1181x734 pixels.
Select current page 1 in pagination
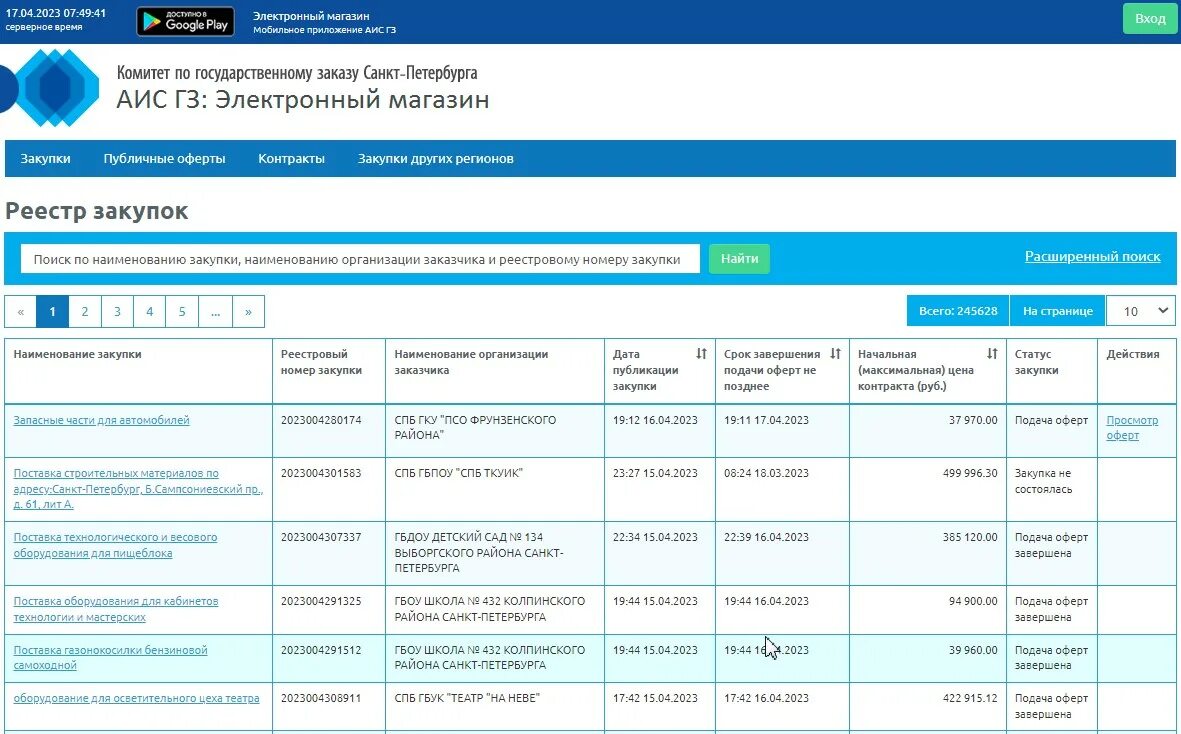pos(52,312)
